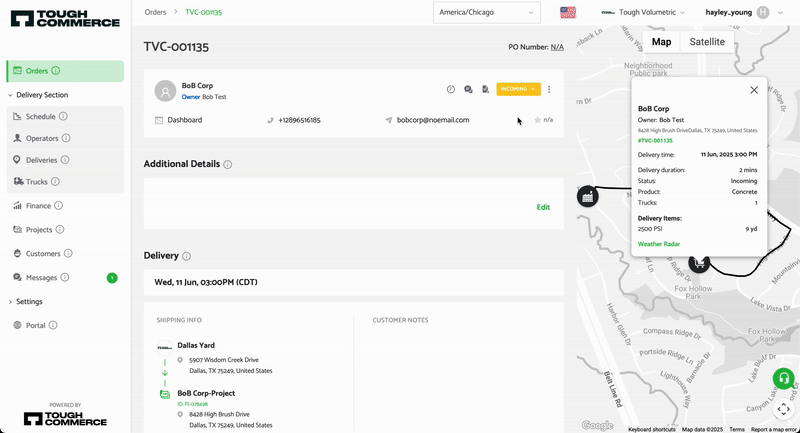Open the three-dot order options menu
The width and height of the screenshot is (800, 433).
point(549,89)
